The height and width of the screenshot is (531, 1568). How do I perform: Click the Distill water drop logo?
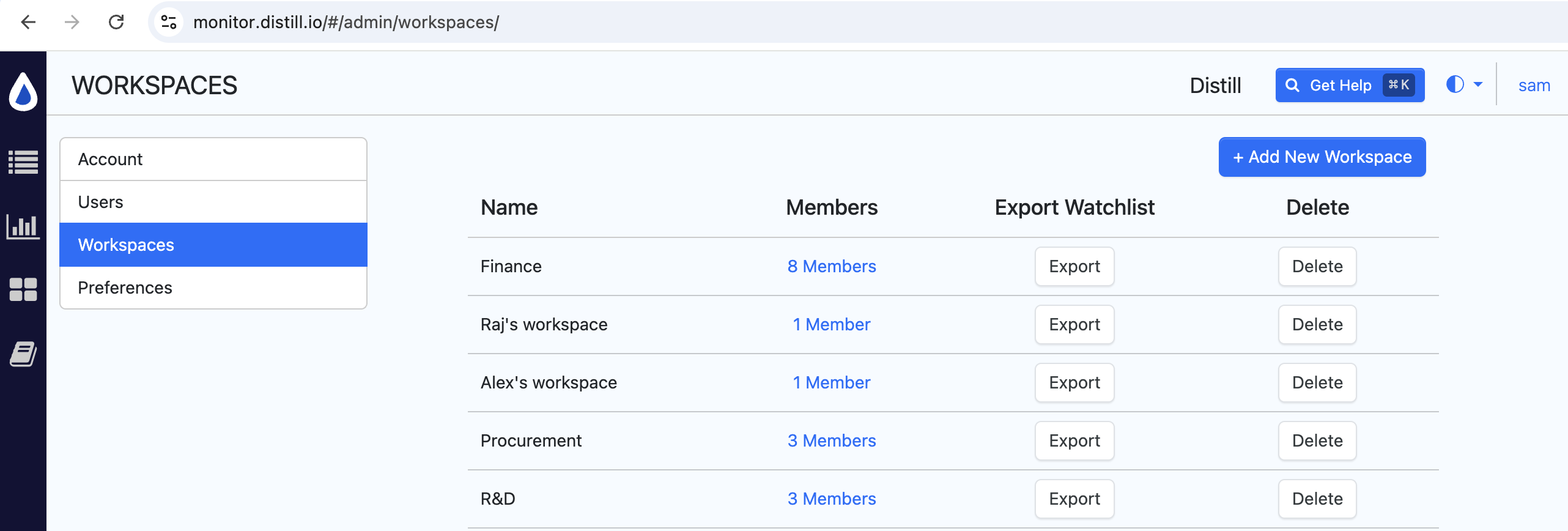tap(23, 92)
